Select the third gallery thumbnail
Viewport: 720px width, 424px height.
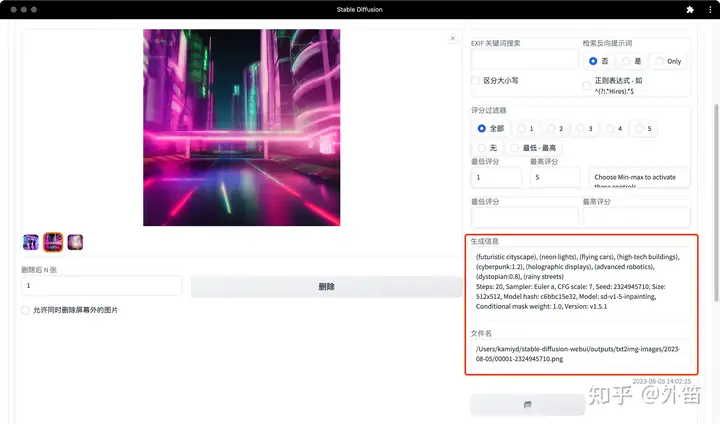(x=75, y=242)
